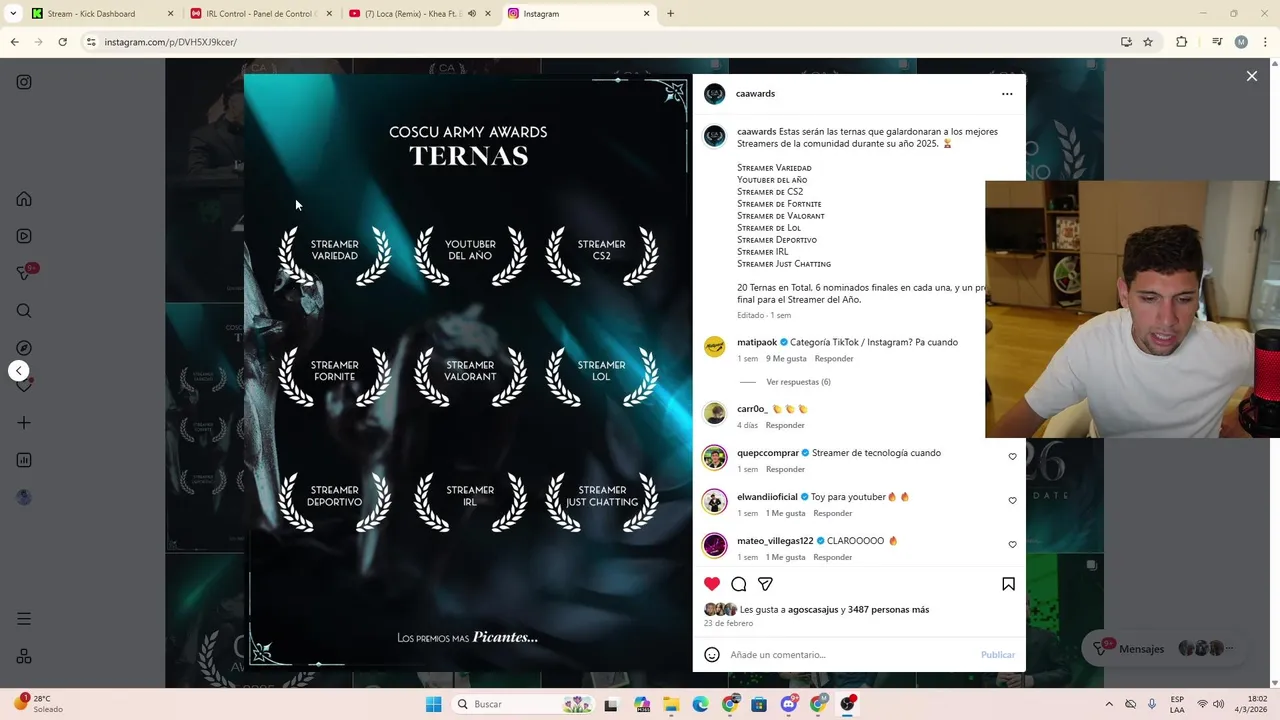Open the Instagram search sidebar icon
Image resolution: width=1280 pixels, height=720 pixels.
(x=24, y=311)
